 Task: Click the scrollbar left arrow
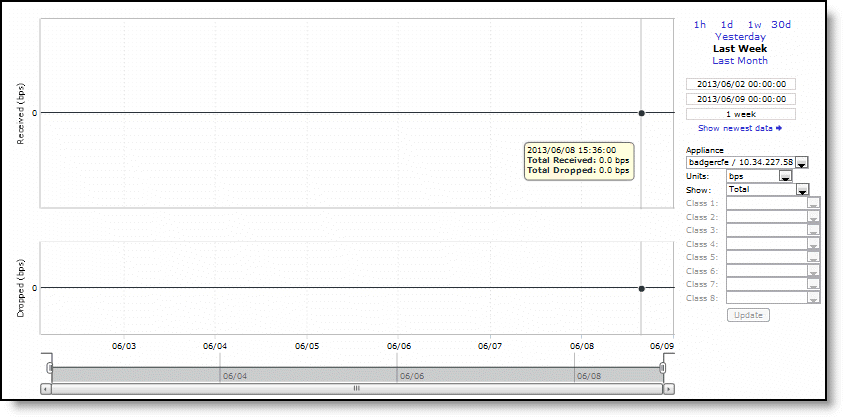[45, 388]
